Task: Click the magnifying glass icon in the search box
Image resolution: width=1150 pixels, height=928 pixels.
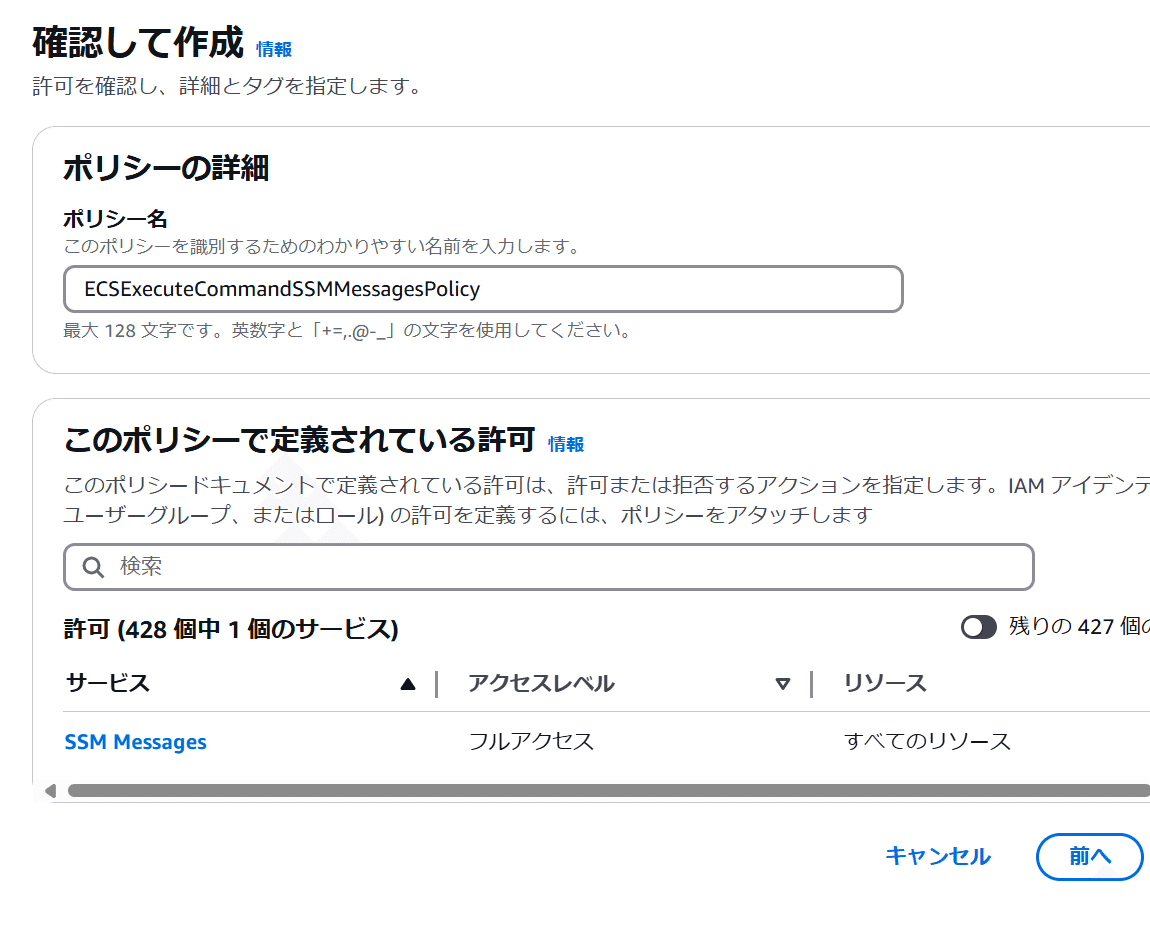Action: 93,567
